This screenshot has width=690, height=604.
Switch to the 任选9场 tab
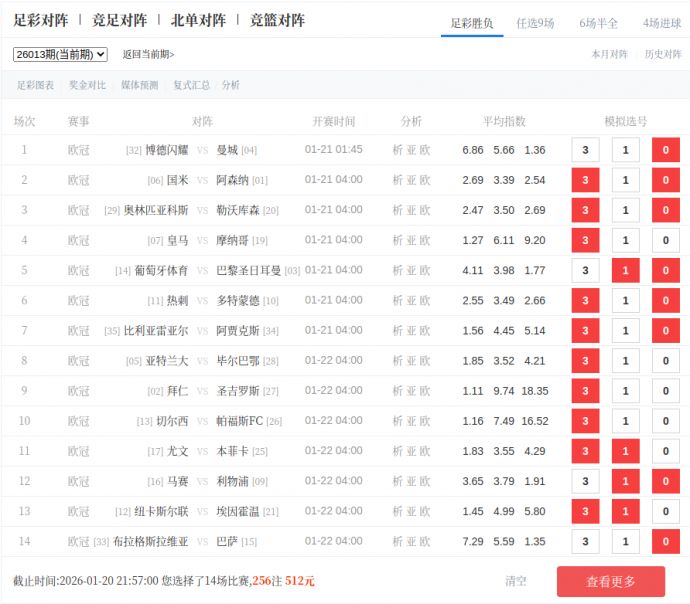(535, 23)
